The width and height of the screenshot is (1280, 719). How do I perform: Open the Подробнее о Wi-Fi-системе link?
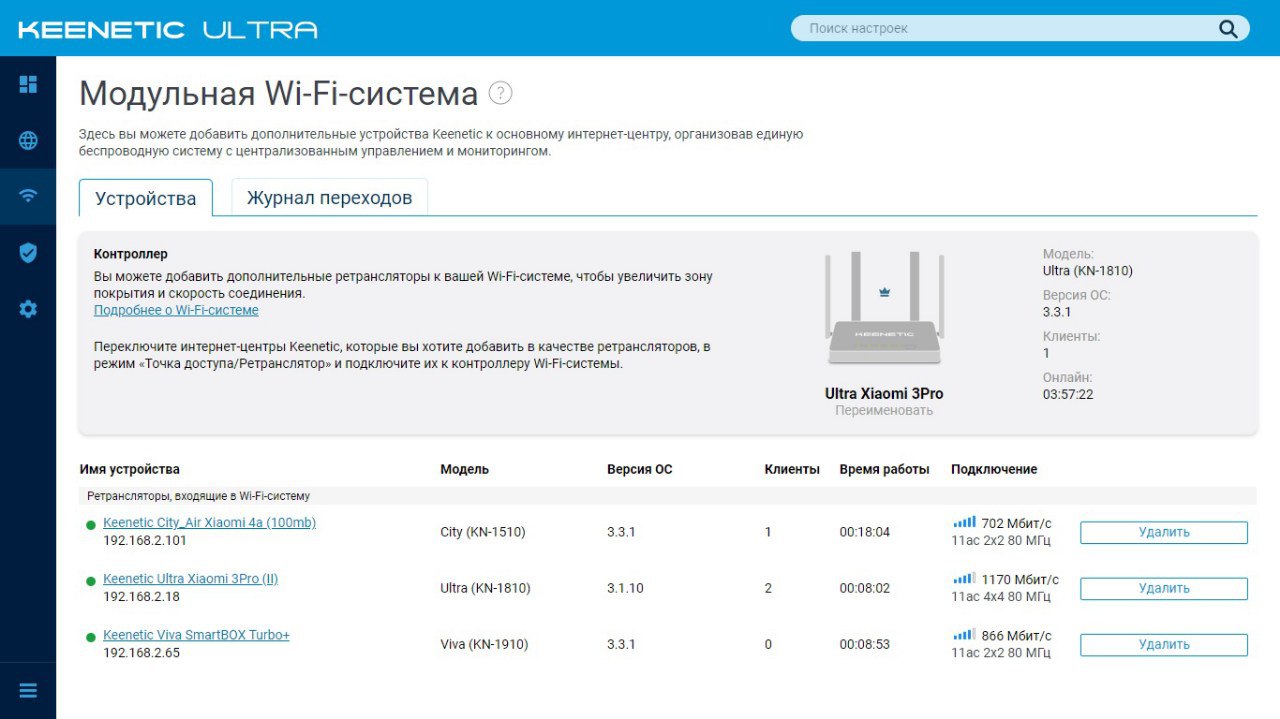pyautogui.click(x=176, y=310)
